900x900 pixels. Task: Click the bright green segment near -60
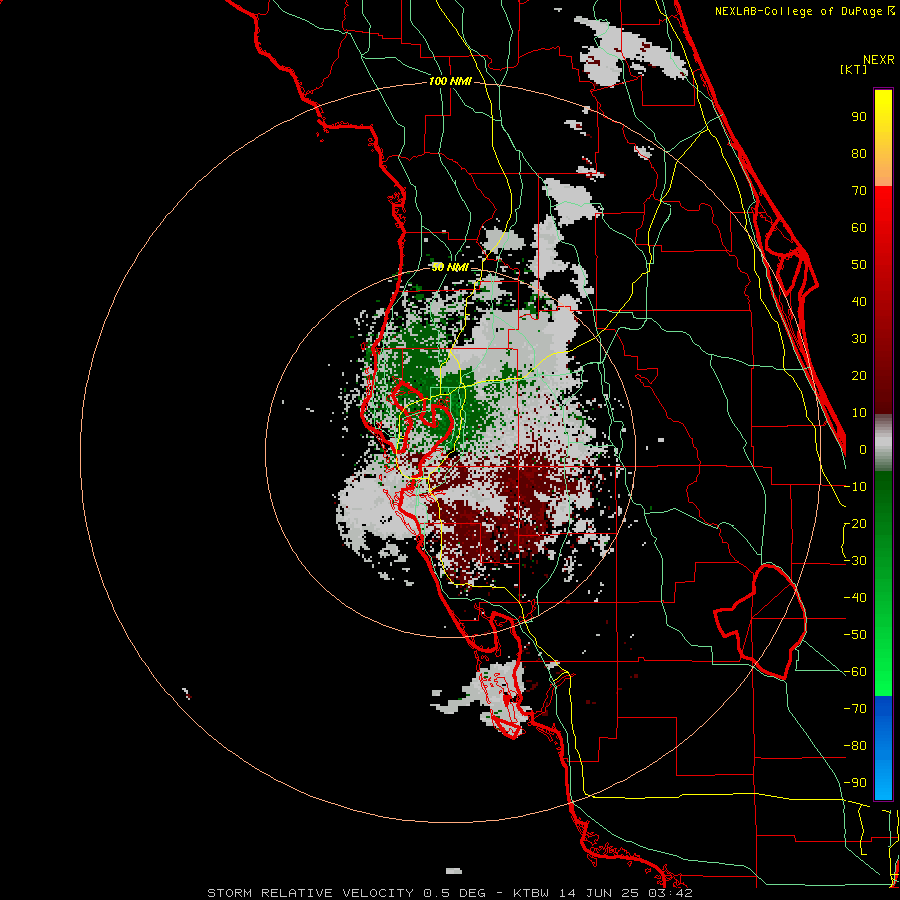pos(883,672)
